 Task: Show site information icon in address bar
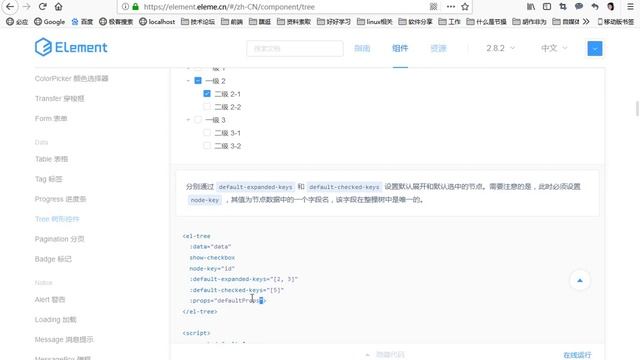click(125, 7)
